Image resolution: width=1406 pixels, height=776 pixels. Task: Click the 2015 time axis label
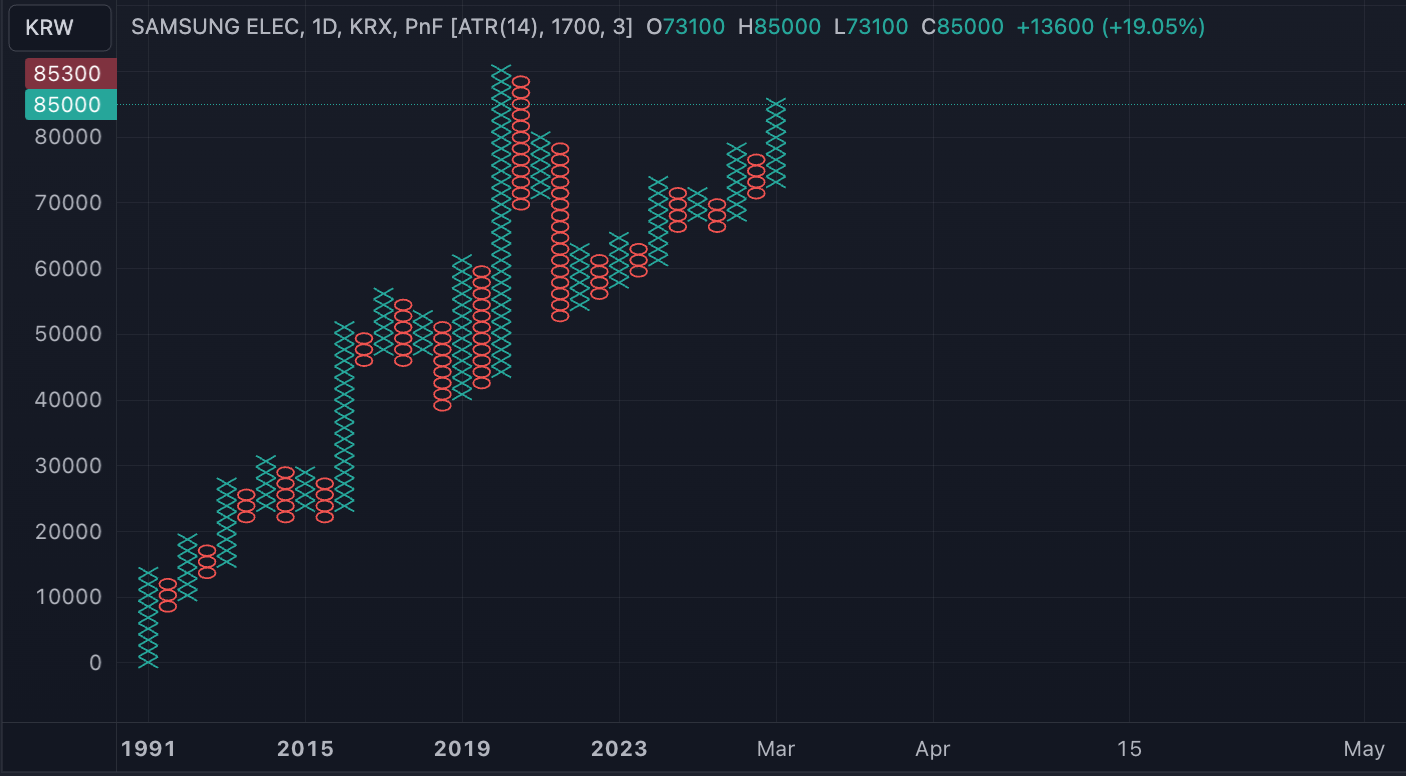click(305, 748)
